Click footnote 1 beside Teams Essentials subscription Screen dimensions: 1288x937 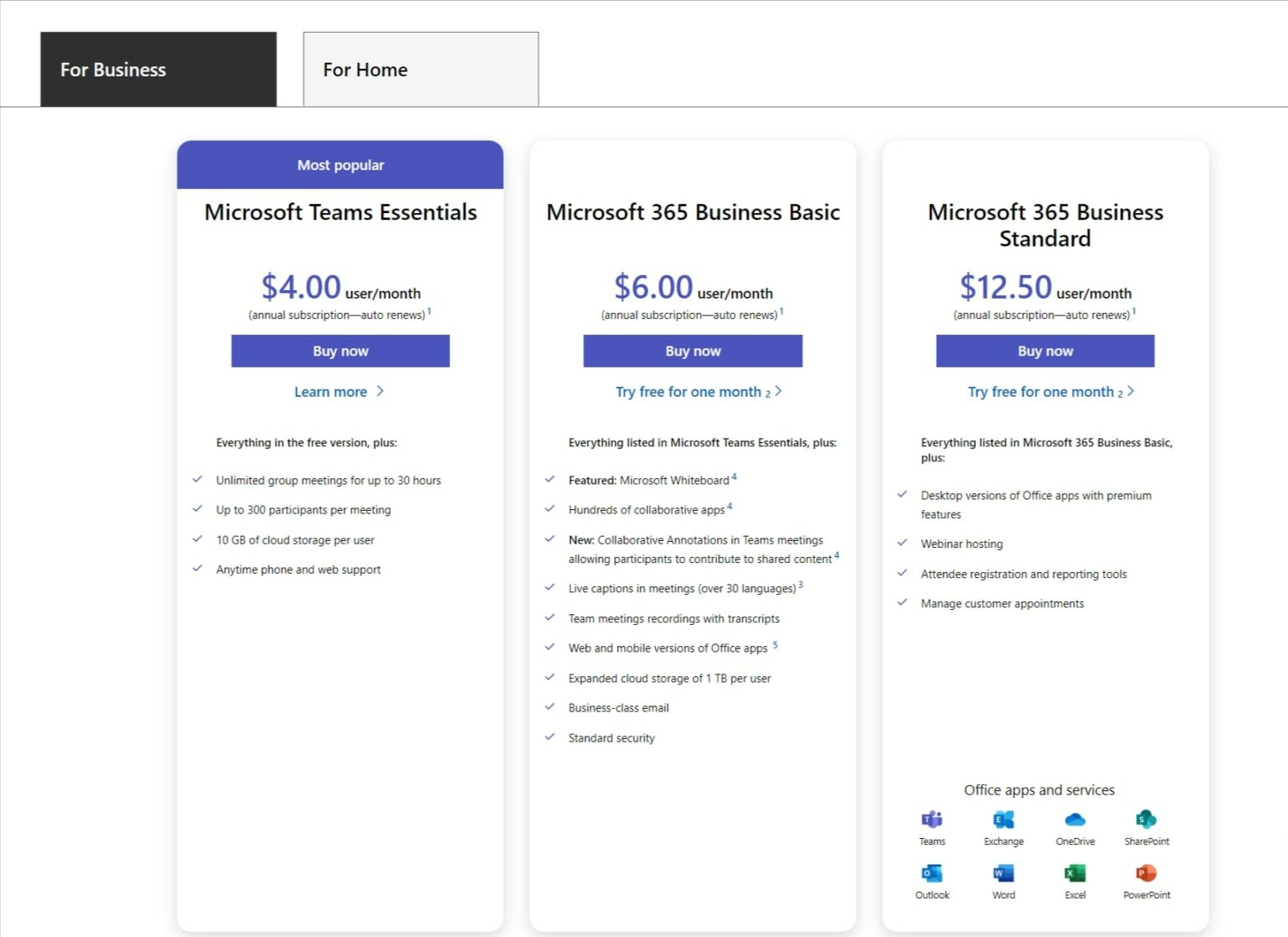pos(429,311)
